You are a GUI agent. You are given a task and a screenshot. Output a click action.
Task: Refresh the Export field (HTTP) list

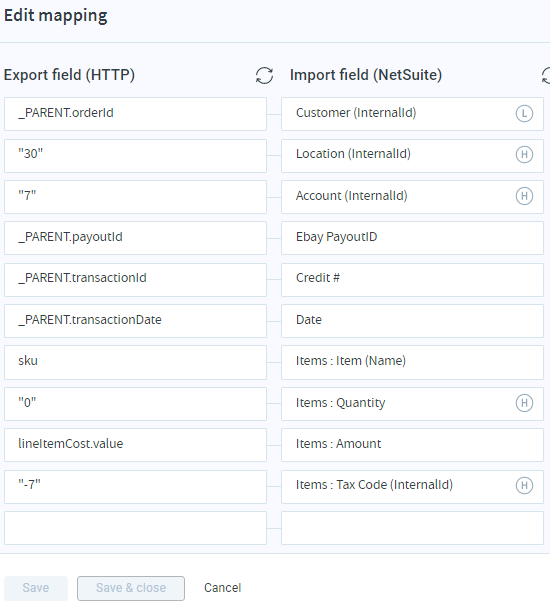pos(264,75)
